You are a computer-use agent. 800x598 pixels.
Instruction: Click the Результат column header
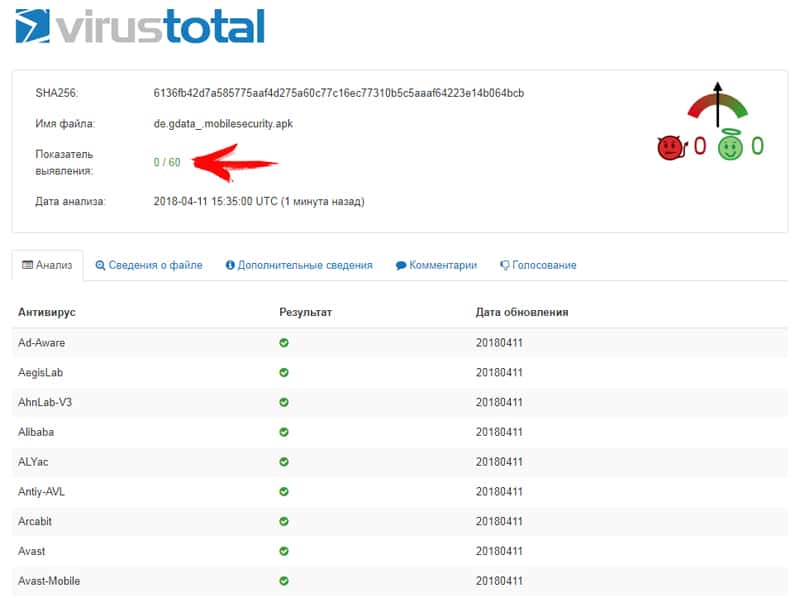click(x=306, y=312)
